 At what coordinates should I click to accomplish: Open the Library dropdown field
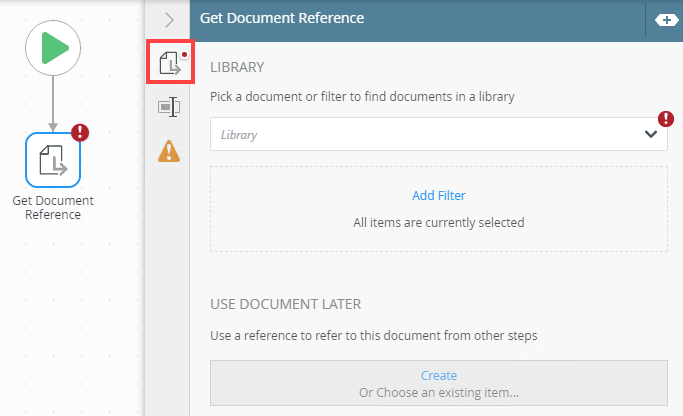tap(425, 135)
